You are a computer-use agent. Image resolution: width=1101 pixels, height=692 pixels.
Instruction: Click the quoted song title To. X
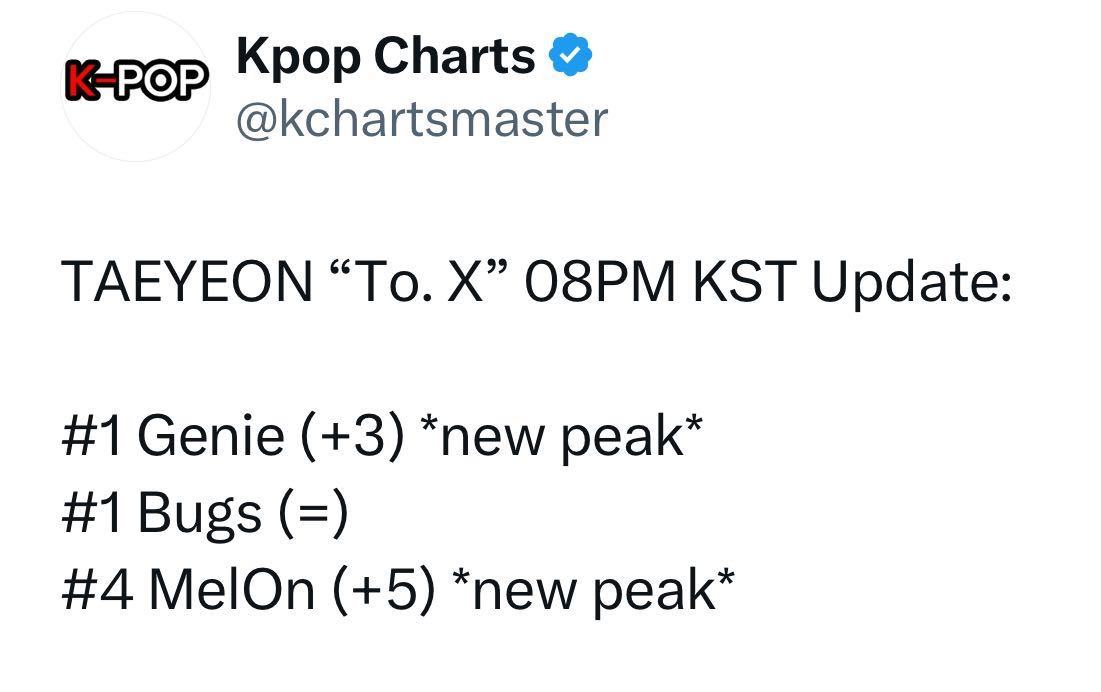[418, 282]
